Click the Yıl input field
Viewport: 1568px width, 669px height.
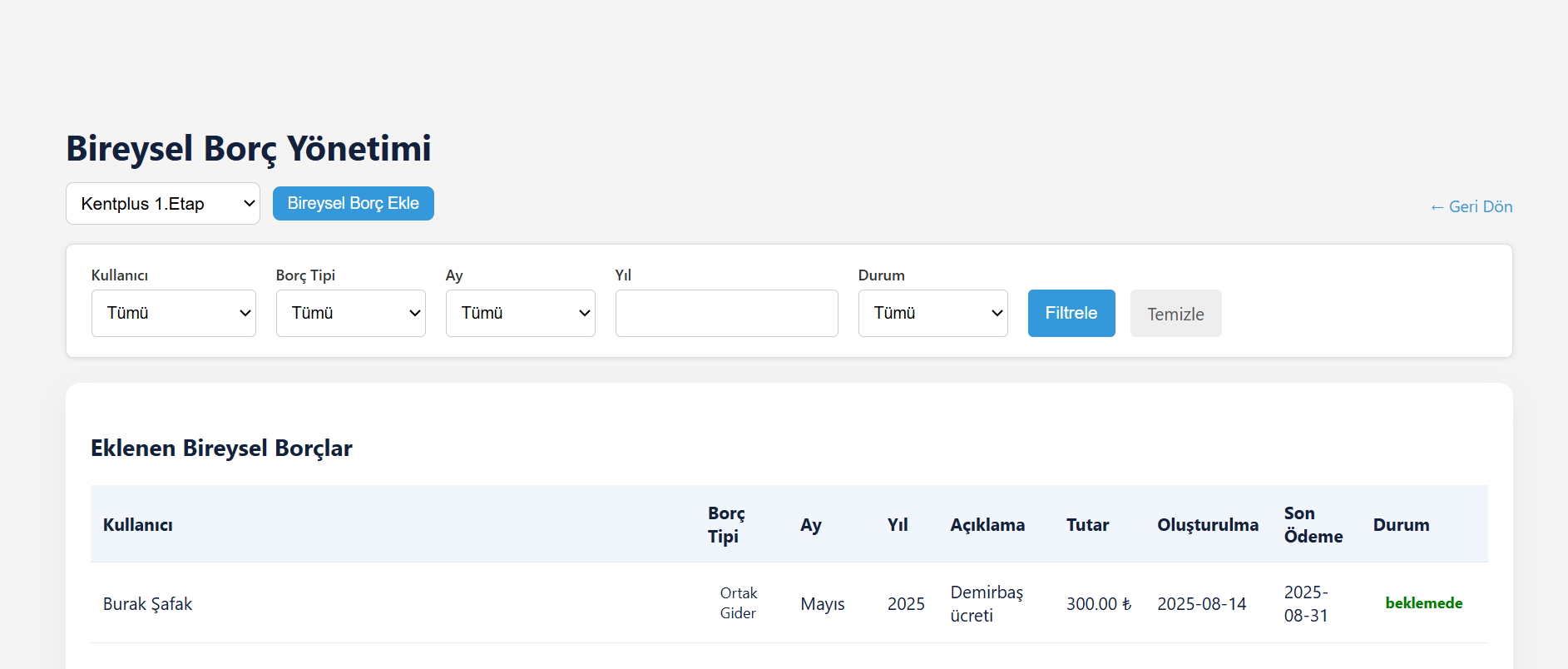(726, 314)
